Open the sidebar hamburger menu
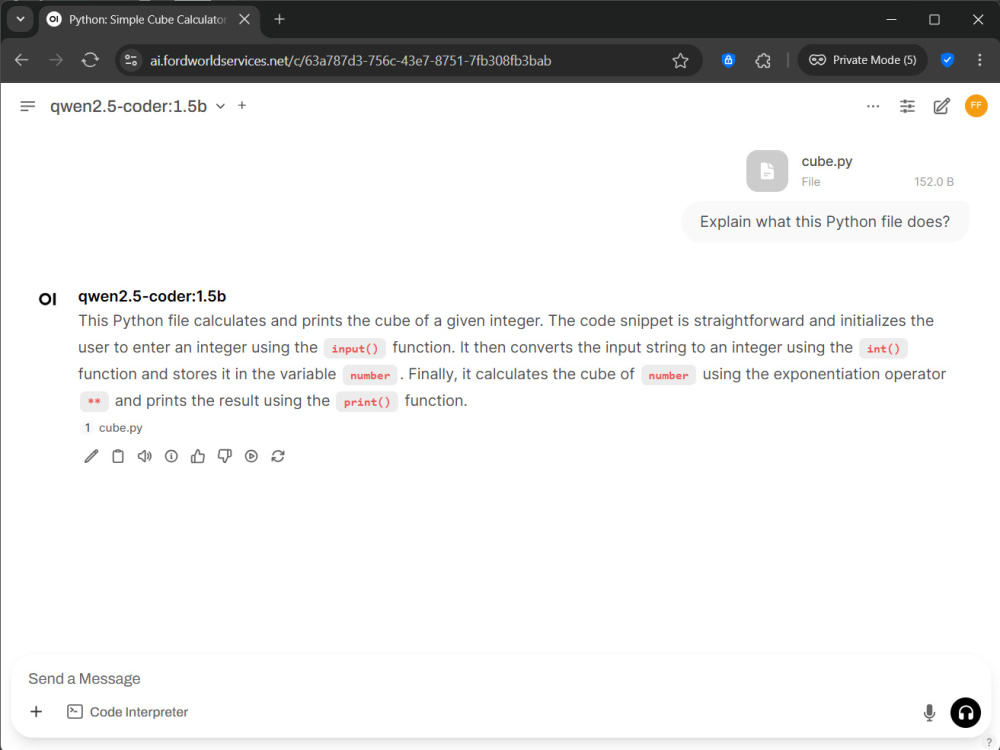The height and width of the screenshot is (750, 1000). point(27,106)
